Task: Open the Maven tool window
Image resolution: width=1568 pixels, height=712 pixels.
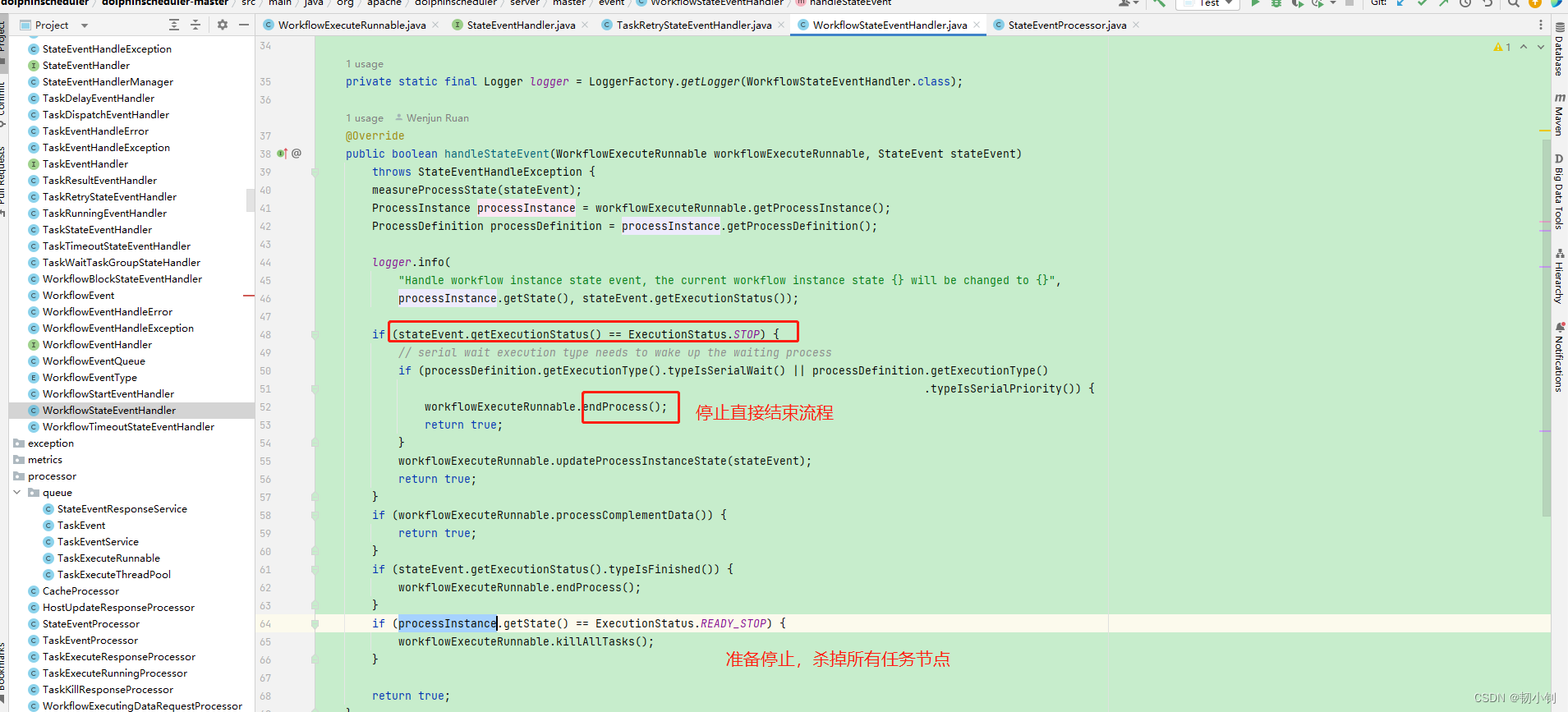Action: pyautogui.click(x=1559, y=114)
